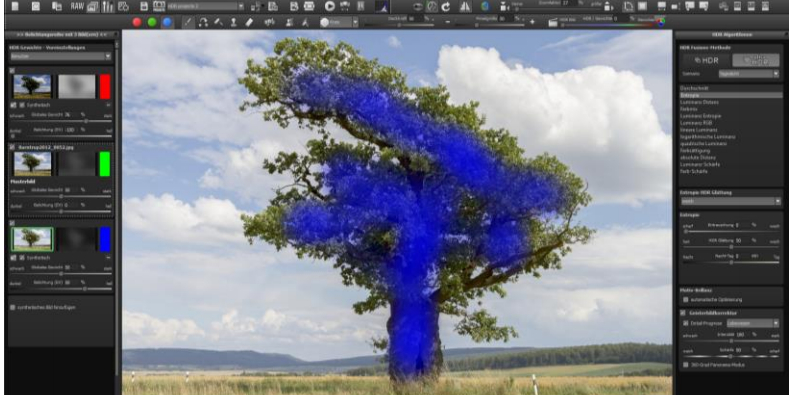Click the circular arrow rotate icon
The width and height of the screenshot is (790, 395).
[446, 7]
